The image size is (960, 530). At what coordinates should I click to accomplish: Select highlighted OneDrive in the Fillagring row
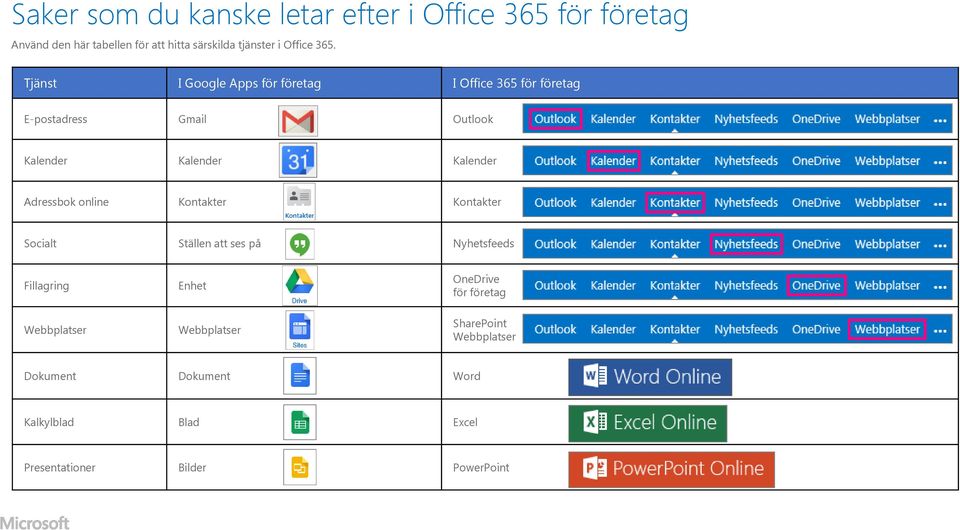816,286
